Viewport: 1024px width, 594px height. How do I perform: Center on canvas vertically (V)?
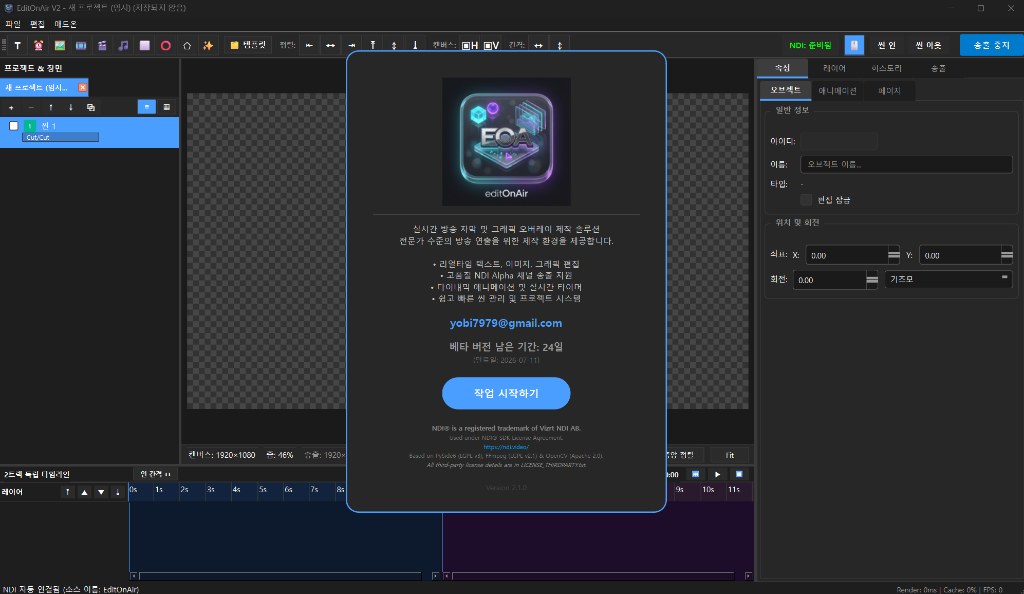click(491, 46)
